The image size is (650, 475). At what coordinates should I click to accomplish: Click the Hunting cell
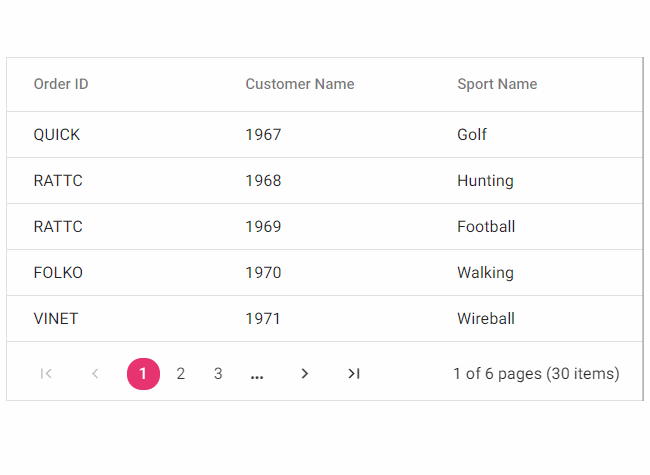[485, 181]
